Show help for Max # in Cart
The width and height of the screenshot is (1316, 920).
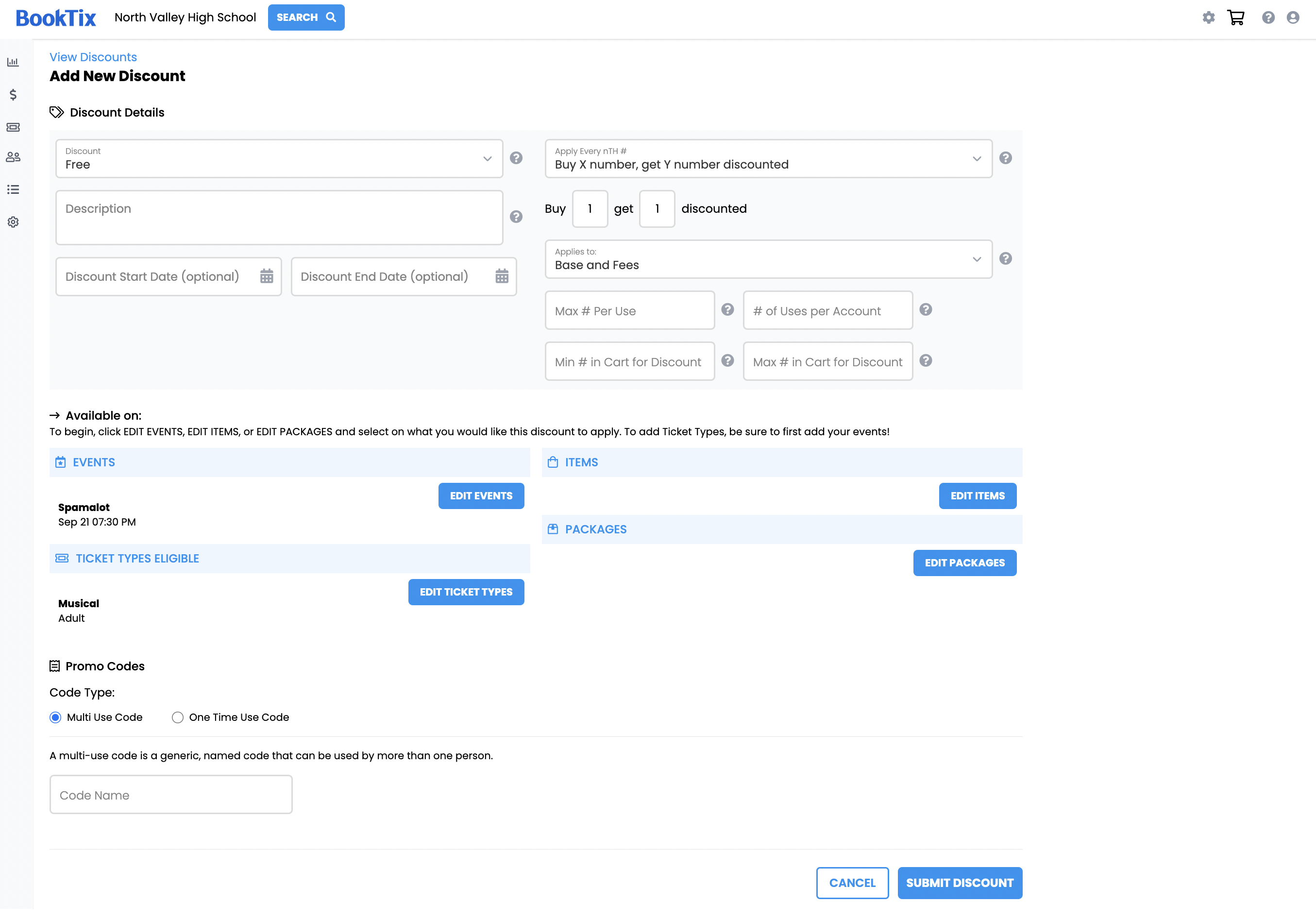pyautogui.click(x=926, y=360)
